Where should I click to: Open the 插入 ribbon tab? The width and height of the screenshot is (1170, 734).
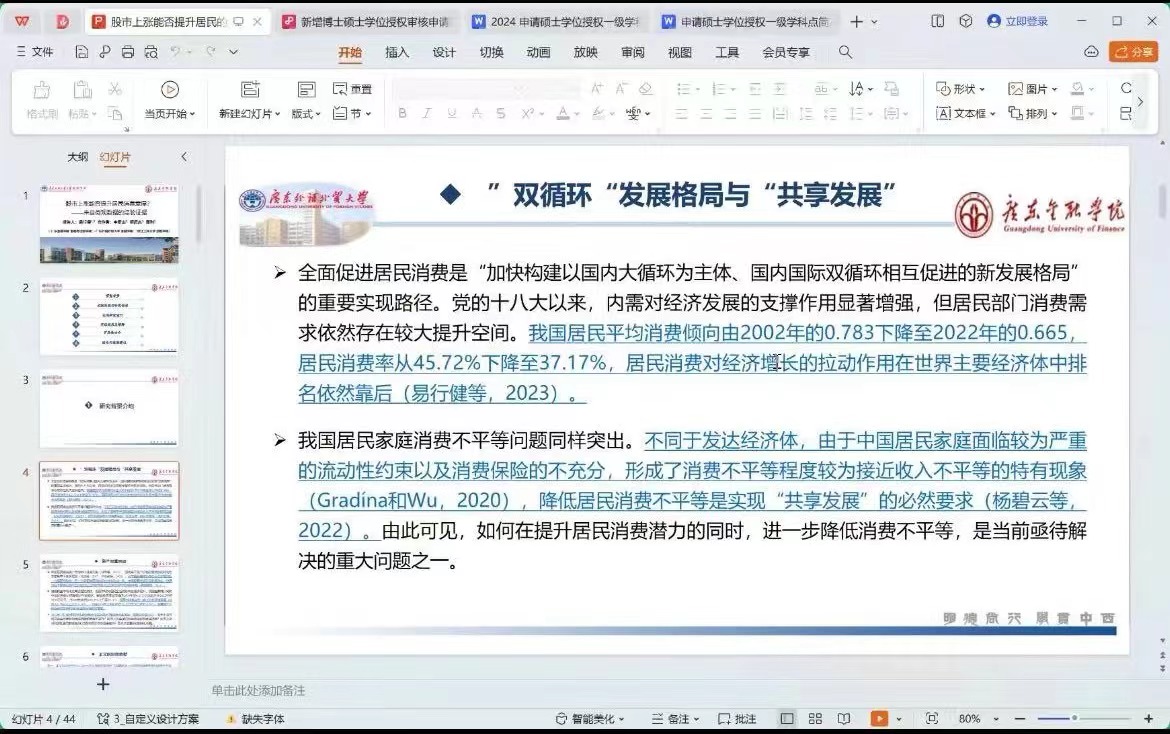click(397, 52)
